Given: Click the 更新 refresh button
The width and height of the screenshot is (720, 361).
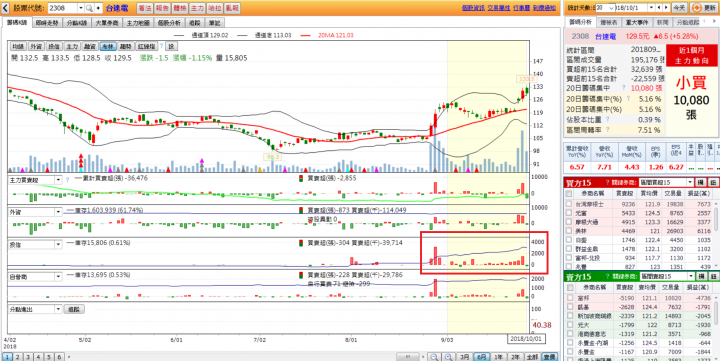Looking at the screenshot, I should point(703,8).
